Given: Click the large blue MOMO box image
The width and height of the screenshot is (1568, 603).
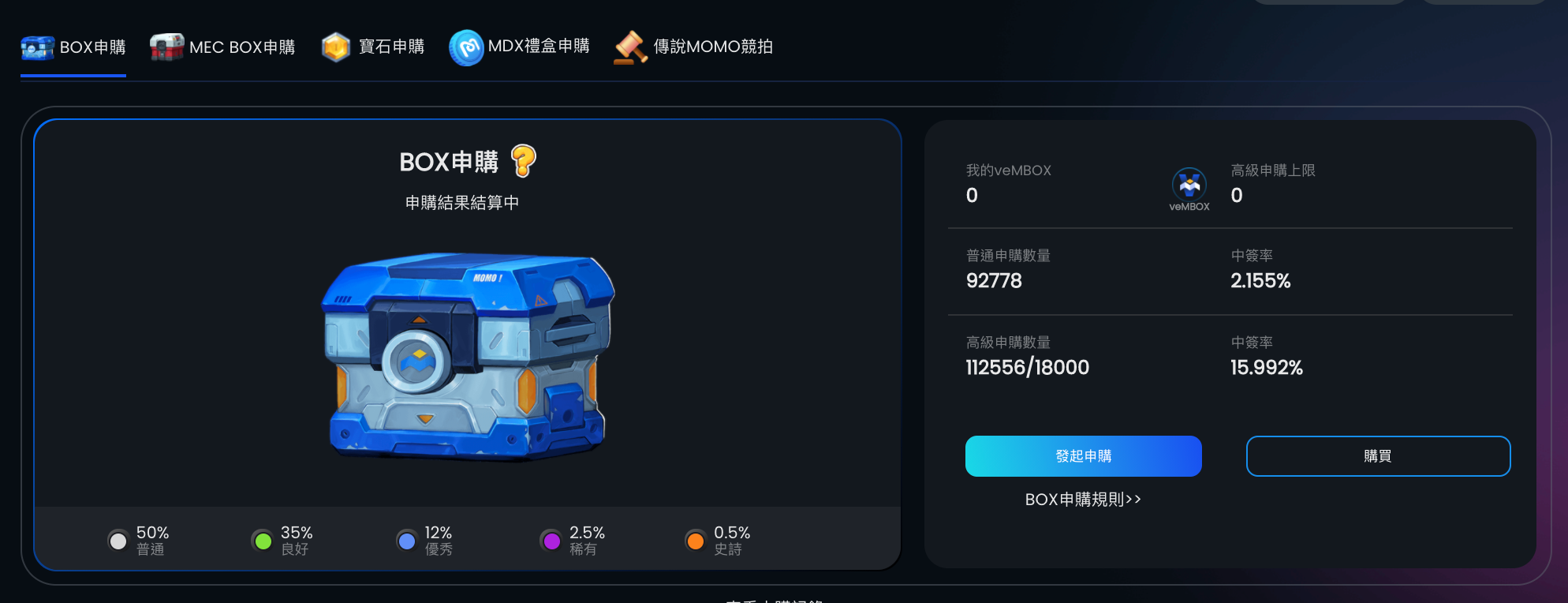Looking at the screenshot, I should [468, 356].
